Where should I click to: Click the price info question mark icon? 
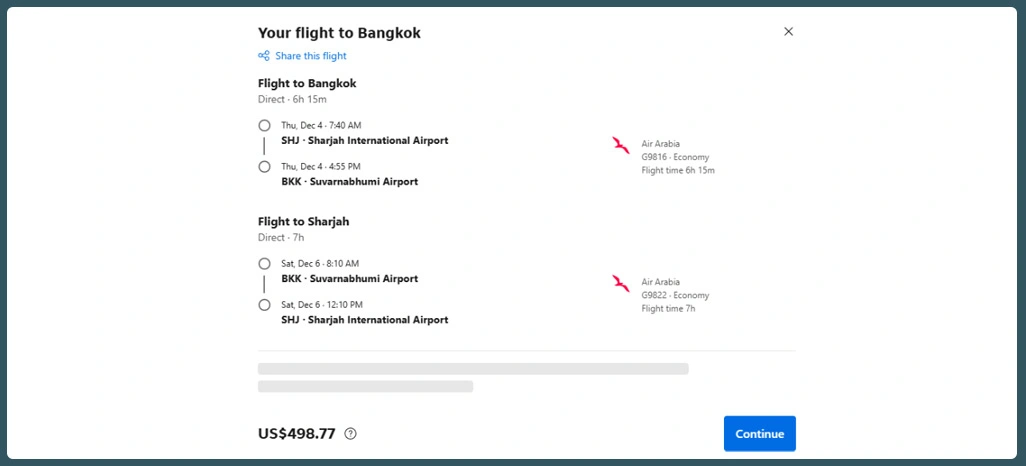coord(351,434)
